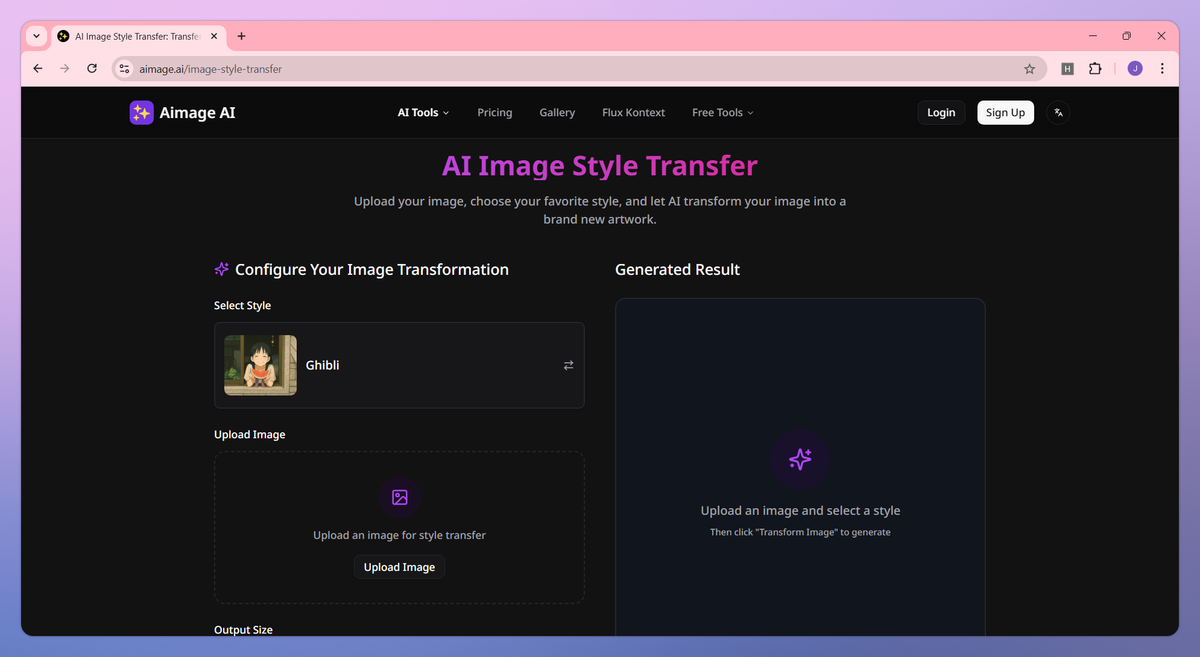Expand the Free Tools dropdown menu
Image resolution: width=1200 pixels, height=657 pixels.
tap(723, 113)
